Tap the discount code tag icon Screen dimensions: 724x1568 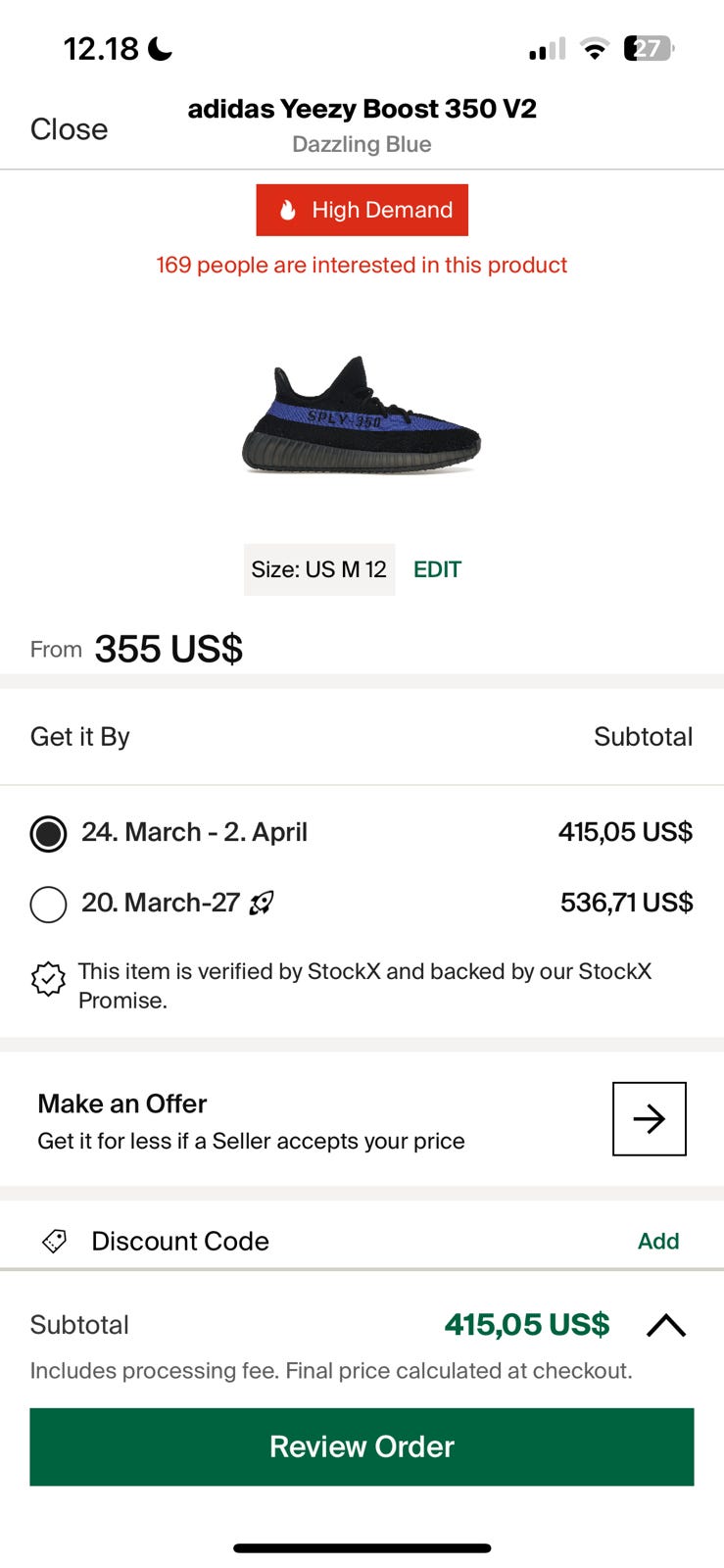coord(55,1241)
